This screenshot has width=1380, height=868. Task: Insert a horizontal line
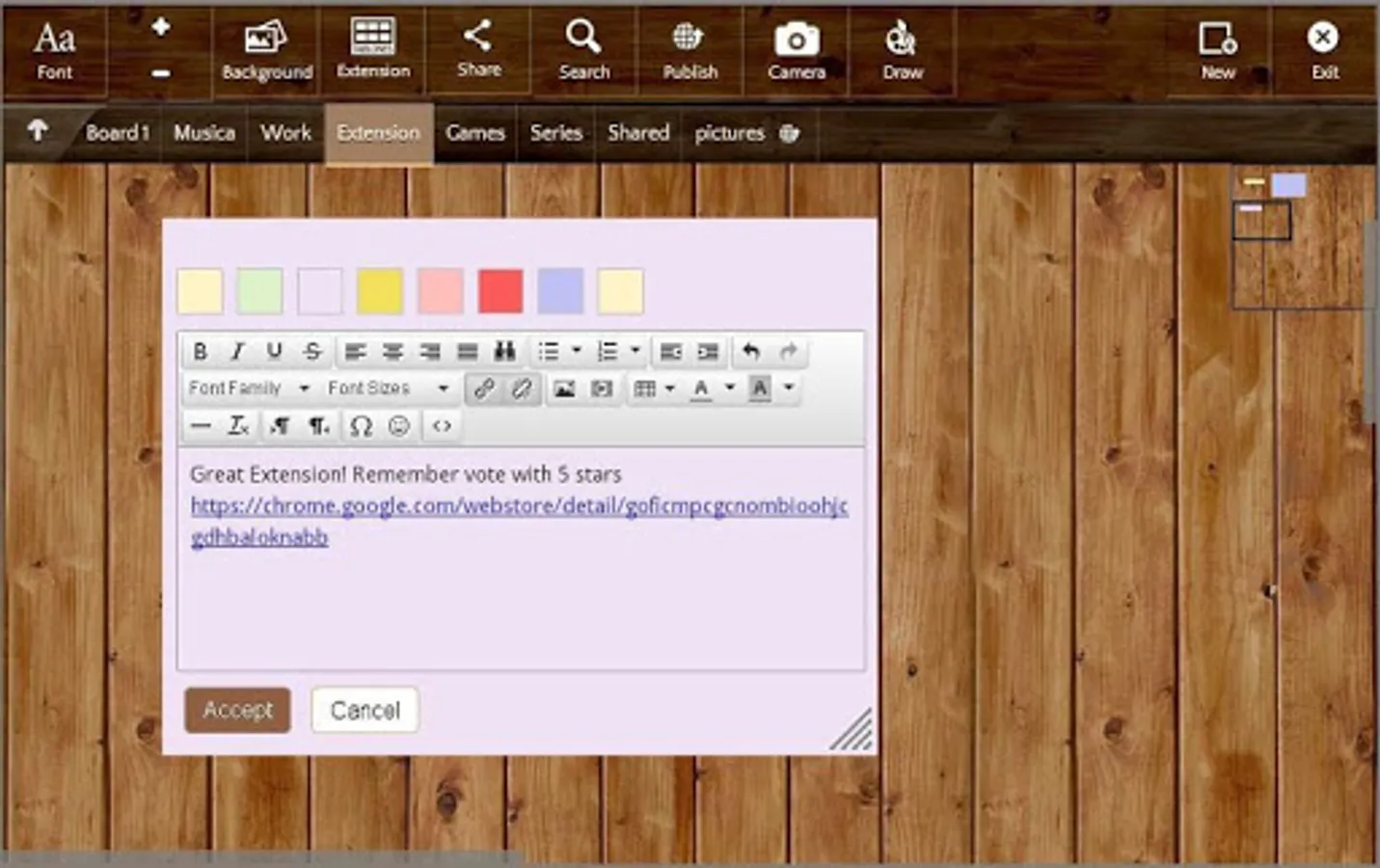coord(201,425)
